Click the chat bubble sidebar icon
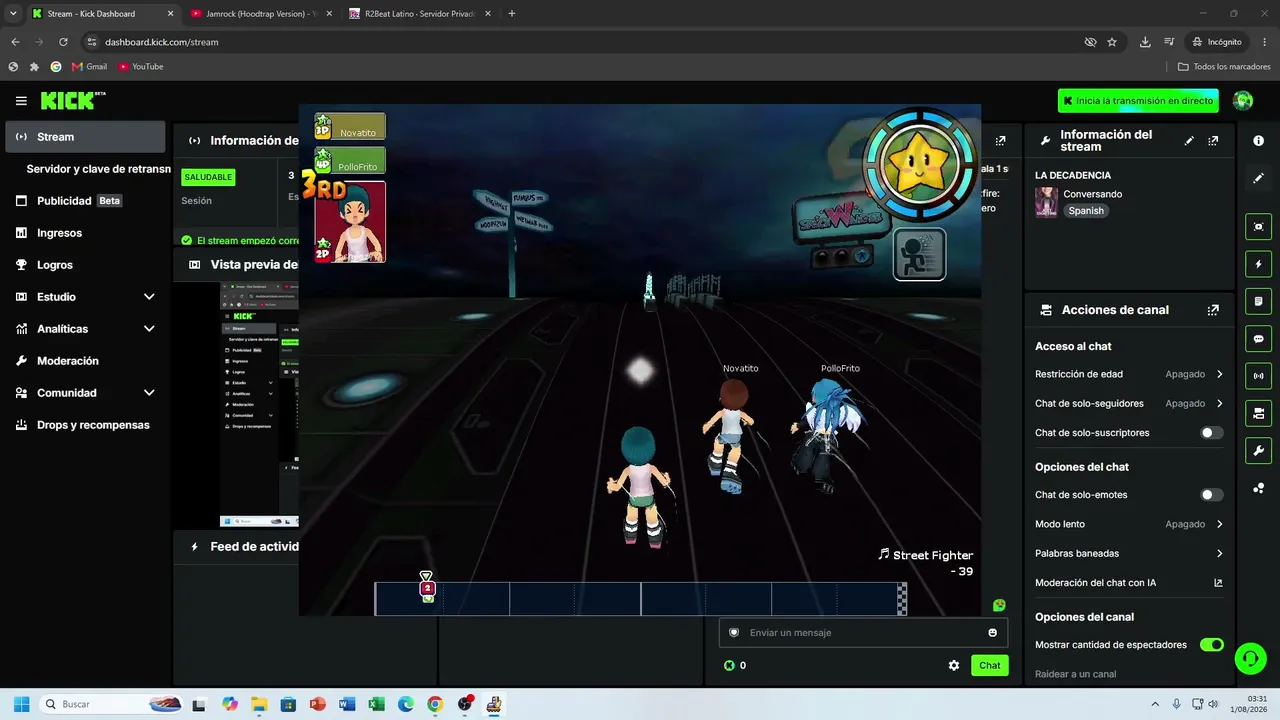The image size is (1280, 720). pos(1258,339)
